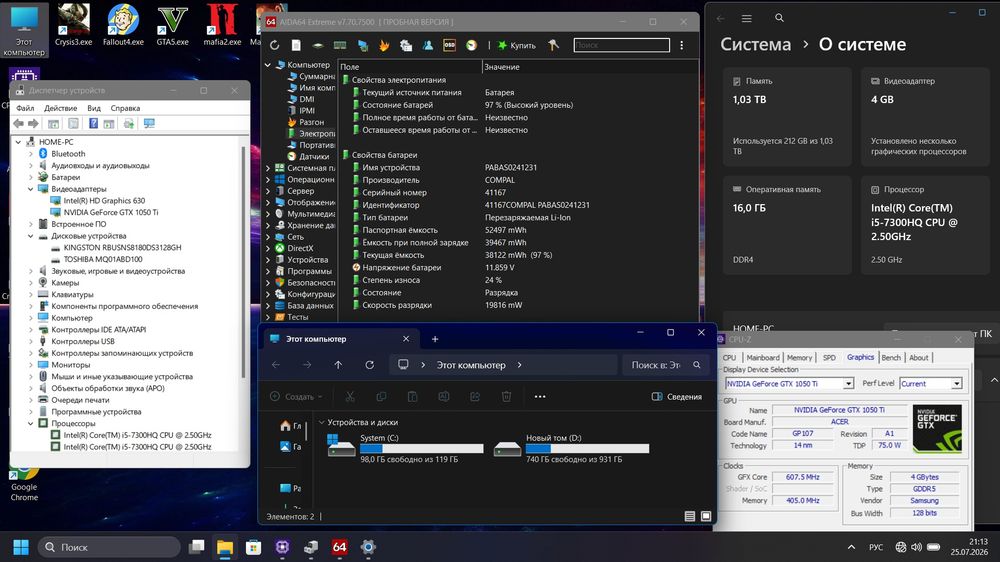1000x562 pixels.
Task: Open the CPU-Z Perf Level dropdown
Action: point(957,383)
